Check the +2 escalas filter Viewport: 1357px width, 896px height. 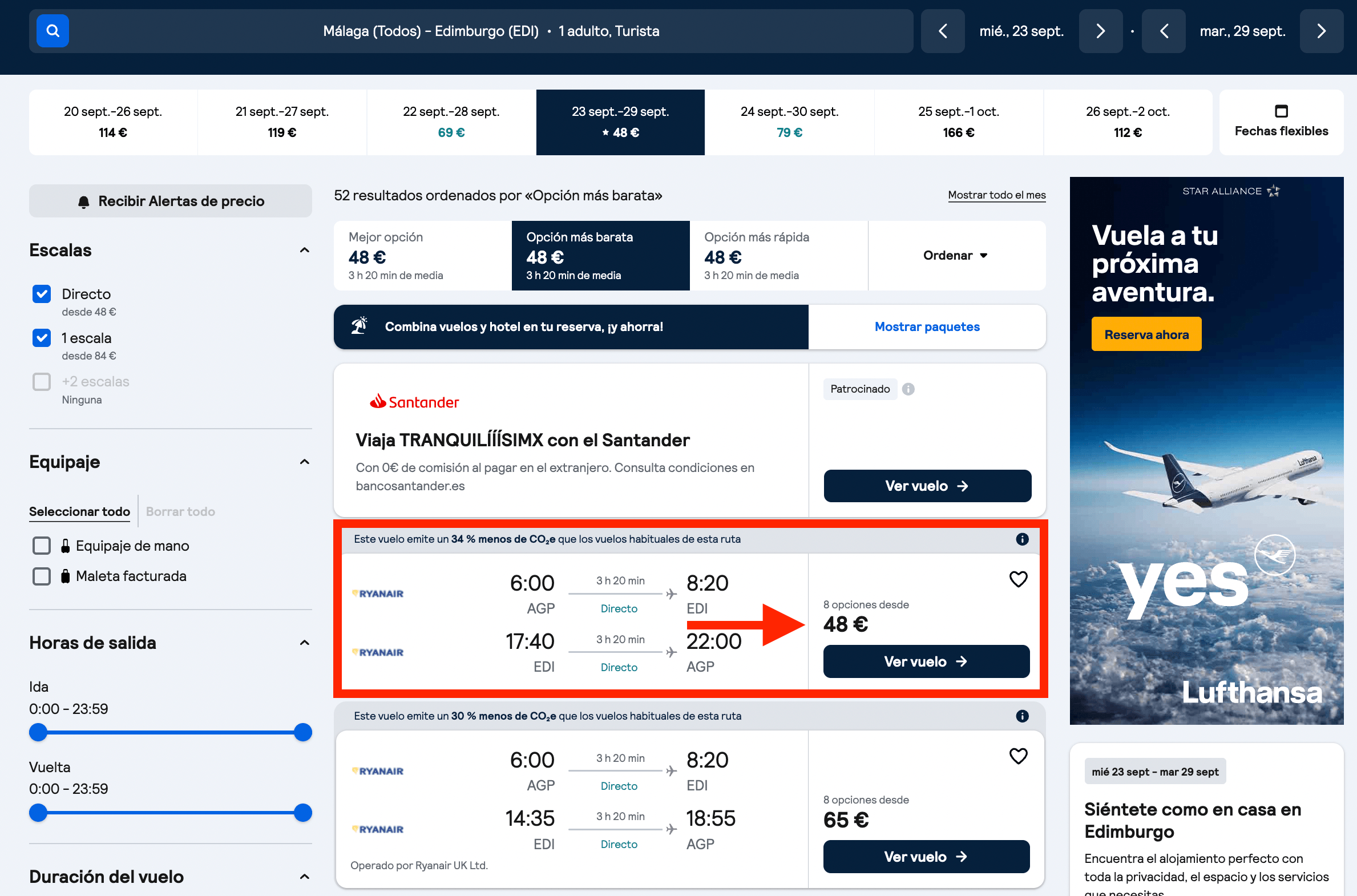click(42, 381)
